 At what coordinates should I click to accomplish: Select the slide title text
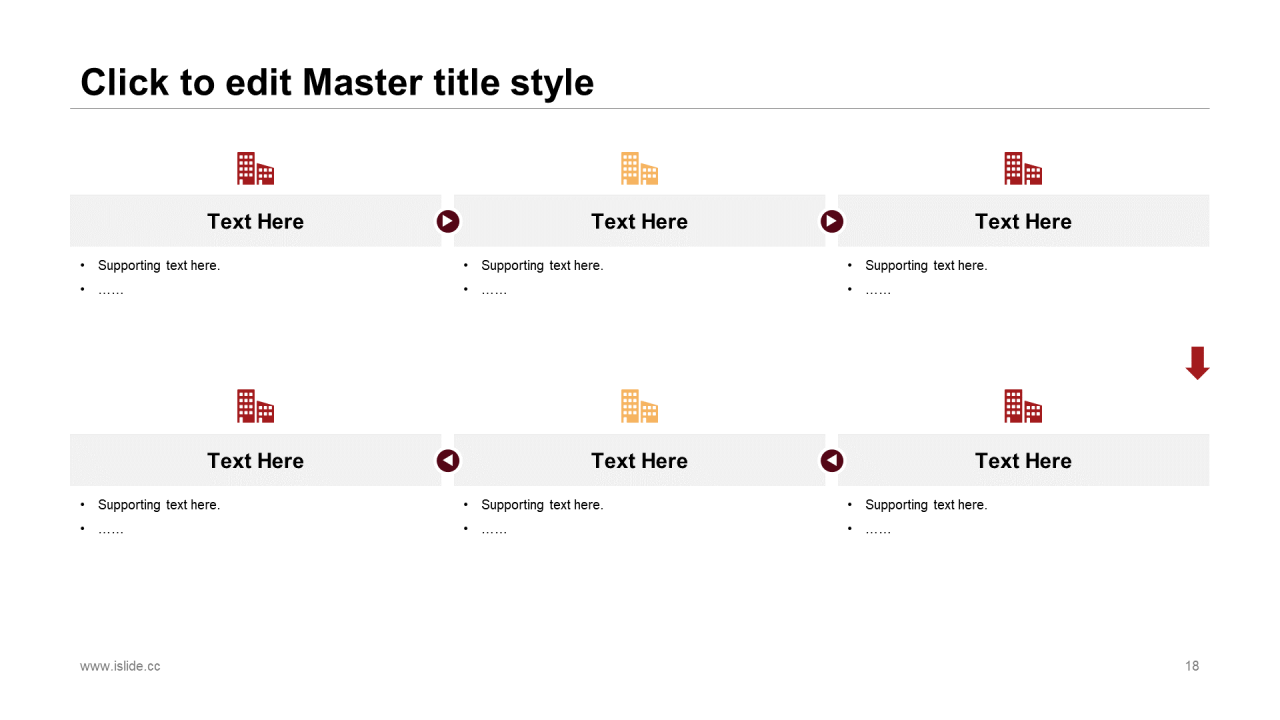tap(337, 82)
